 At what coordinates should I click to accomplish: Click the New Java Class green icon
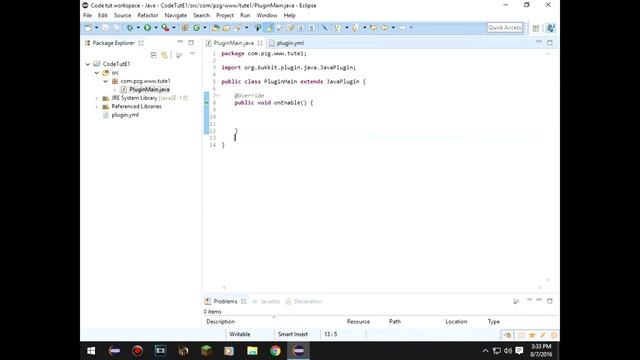(x=196, y=28)
